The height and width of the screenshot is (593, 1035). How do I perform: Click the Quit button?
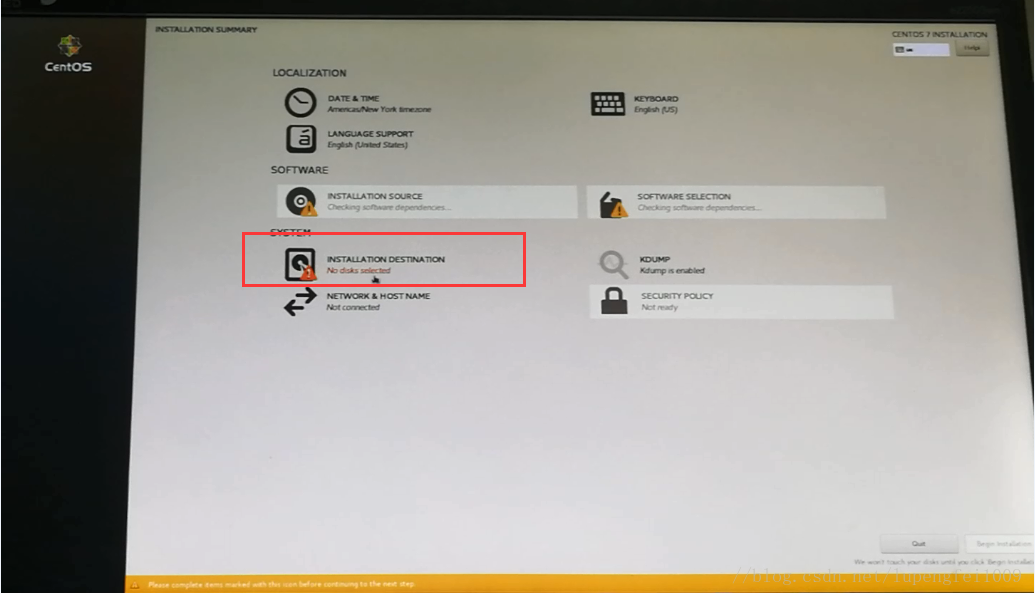919,543
